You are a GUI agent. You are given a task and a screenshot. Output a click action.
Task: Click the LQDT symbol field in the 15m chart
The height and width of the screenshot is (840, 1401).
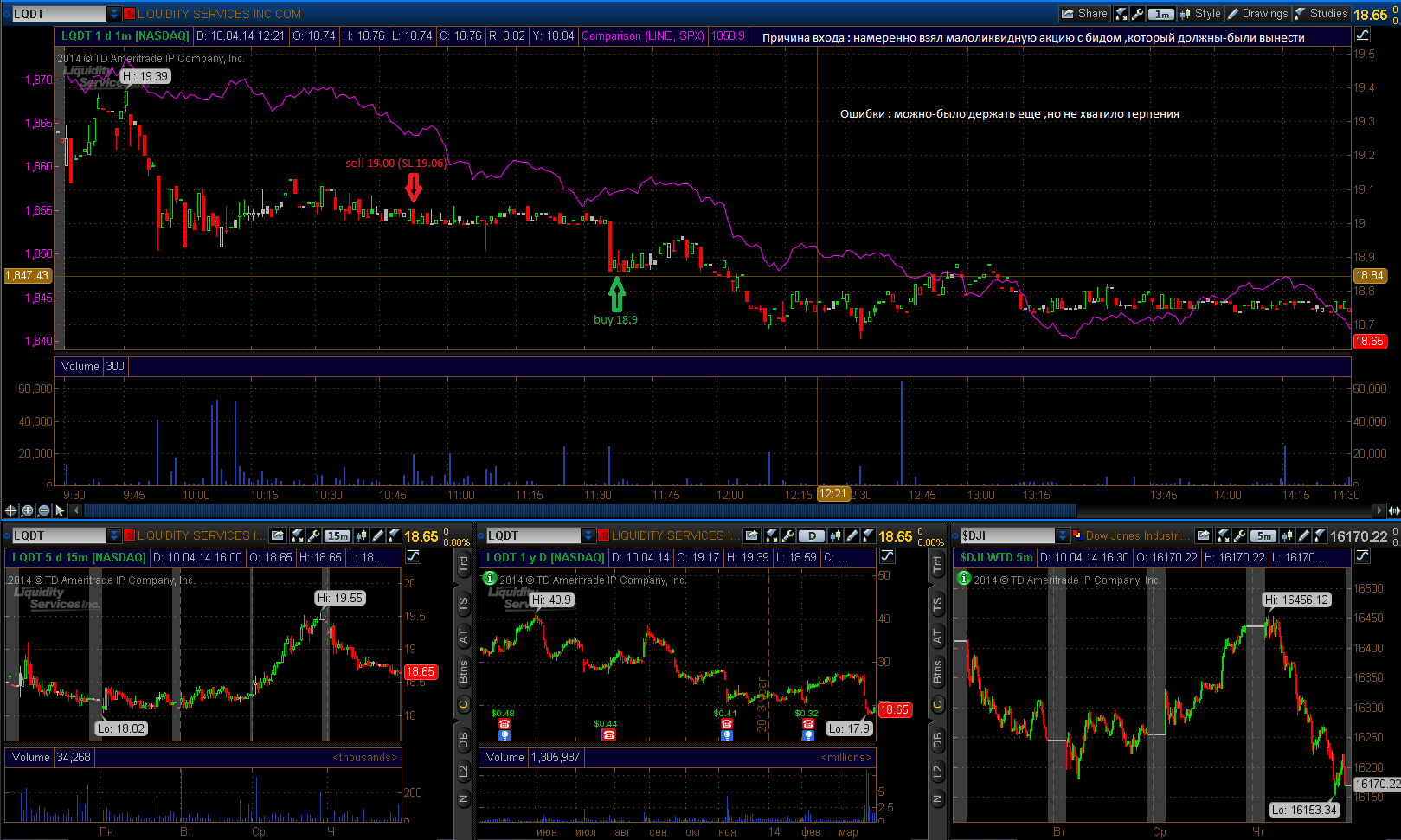[x=59, y=535]
